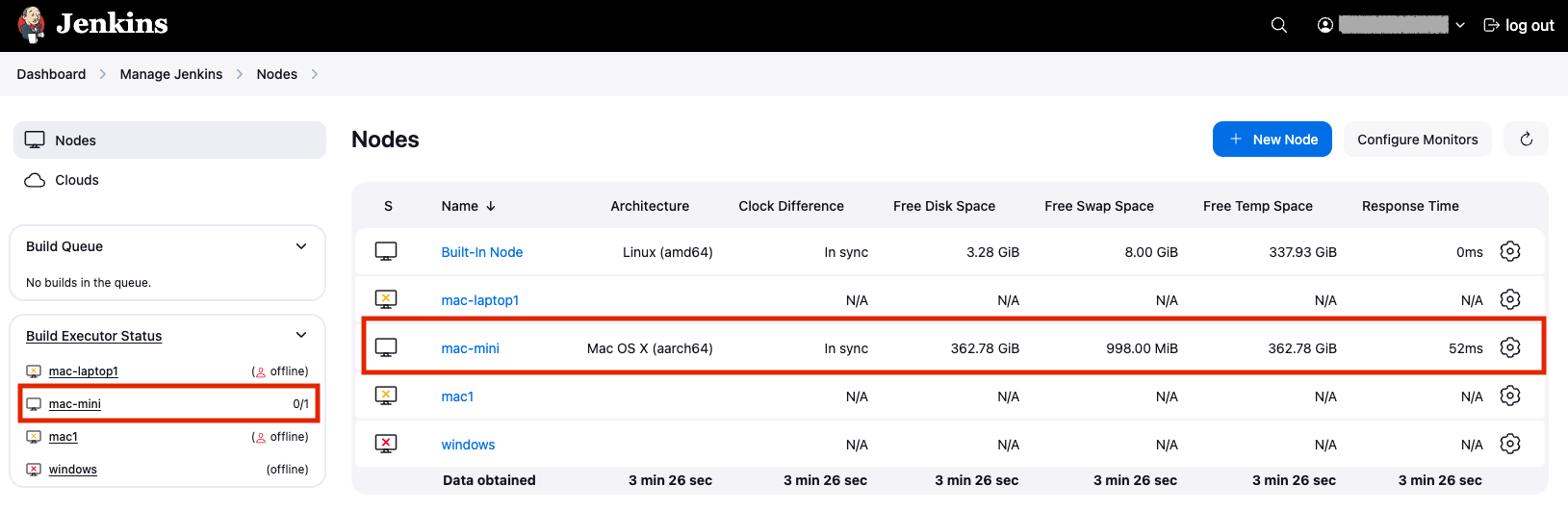Image resolution: width=1568 pixels, height=511 pixels.
Task: Click the New Node button
Action: pos(1272,139)
